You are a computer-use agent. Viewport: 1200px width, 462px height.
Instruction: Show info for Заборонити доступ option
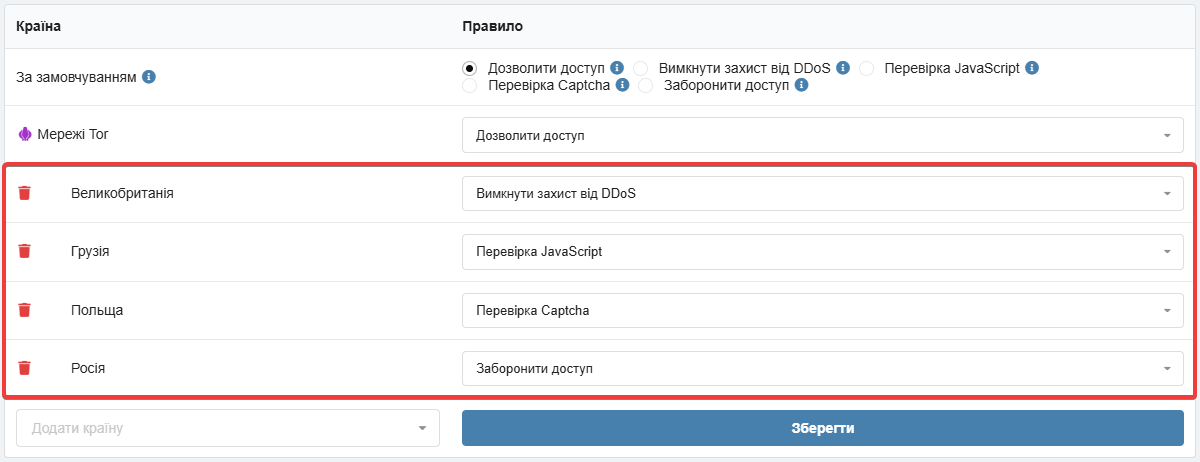801,86
